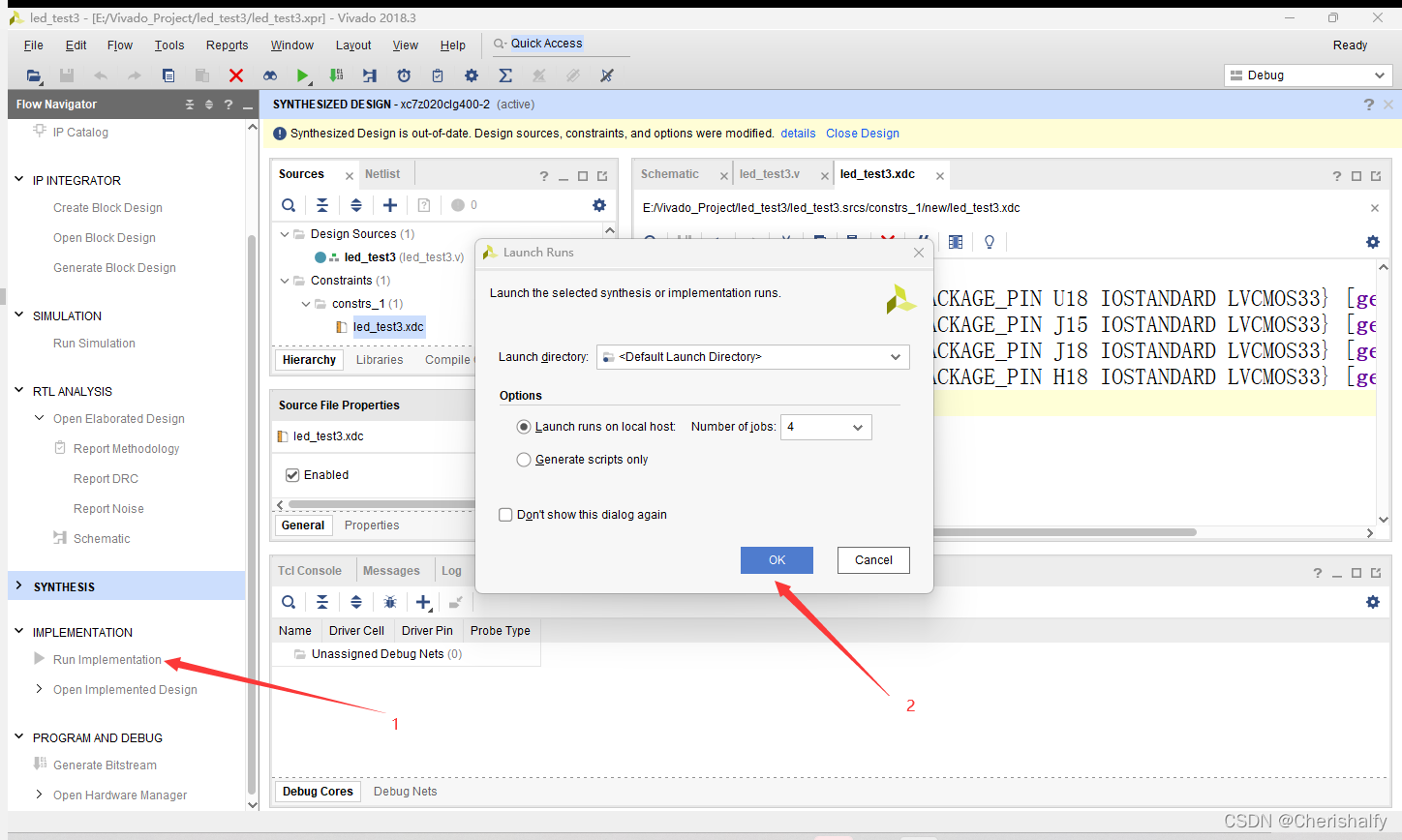Open text editor settings gear
The width and height of the screenshot is (1402, 840).
1373,242
